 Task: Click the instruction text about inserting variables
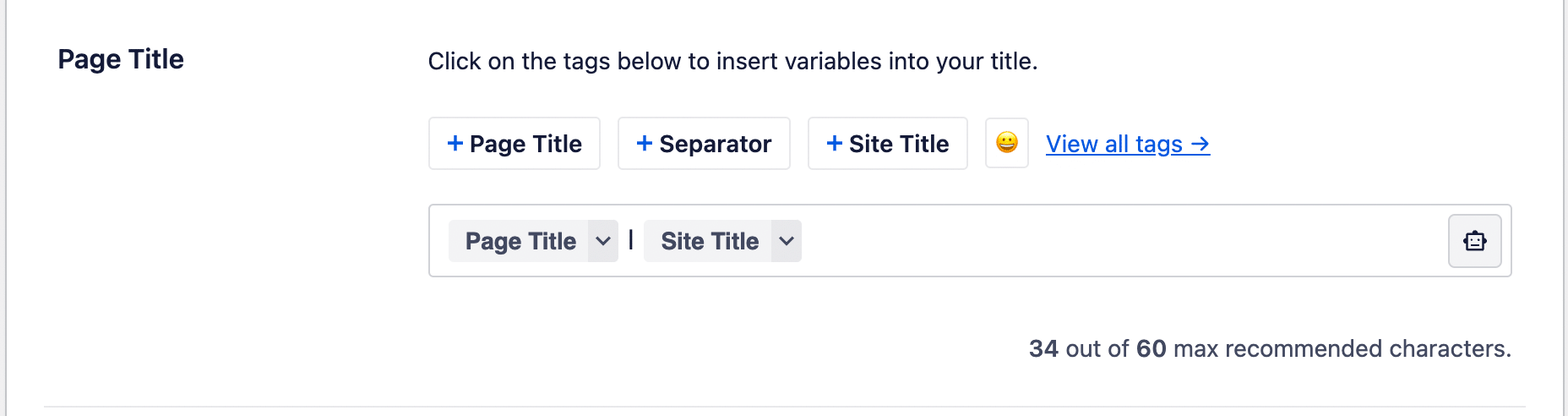point(732,61)
